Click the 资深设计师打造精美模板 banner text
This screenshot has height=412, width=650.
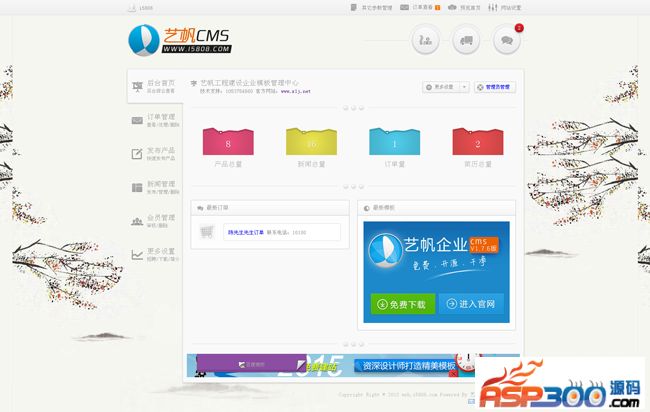pyautogui.click(x=409, y=366)
